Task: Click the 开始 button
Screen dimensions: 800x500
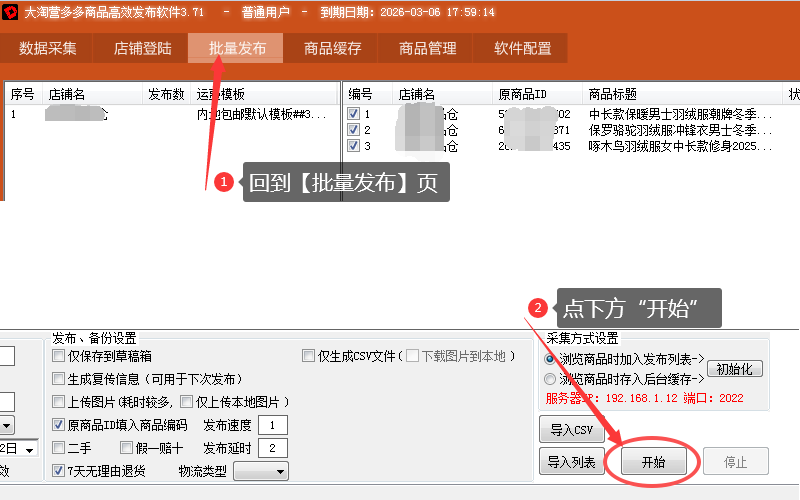Action: pos(653,461)
